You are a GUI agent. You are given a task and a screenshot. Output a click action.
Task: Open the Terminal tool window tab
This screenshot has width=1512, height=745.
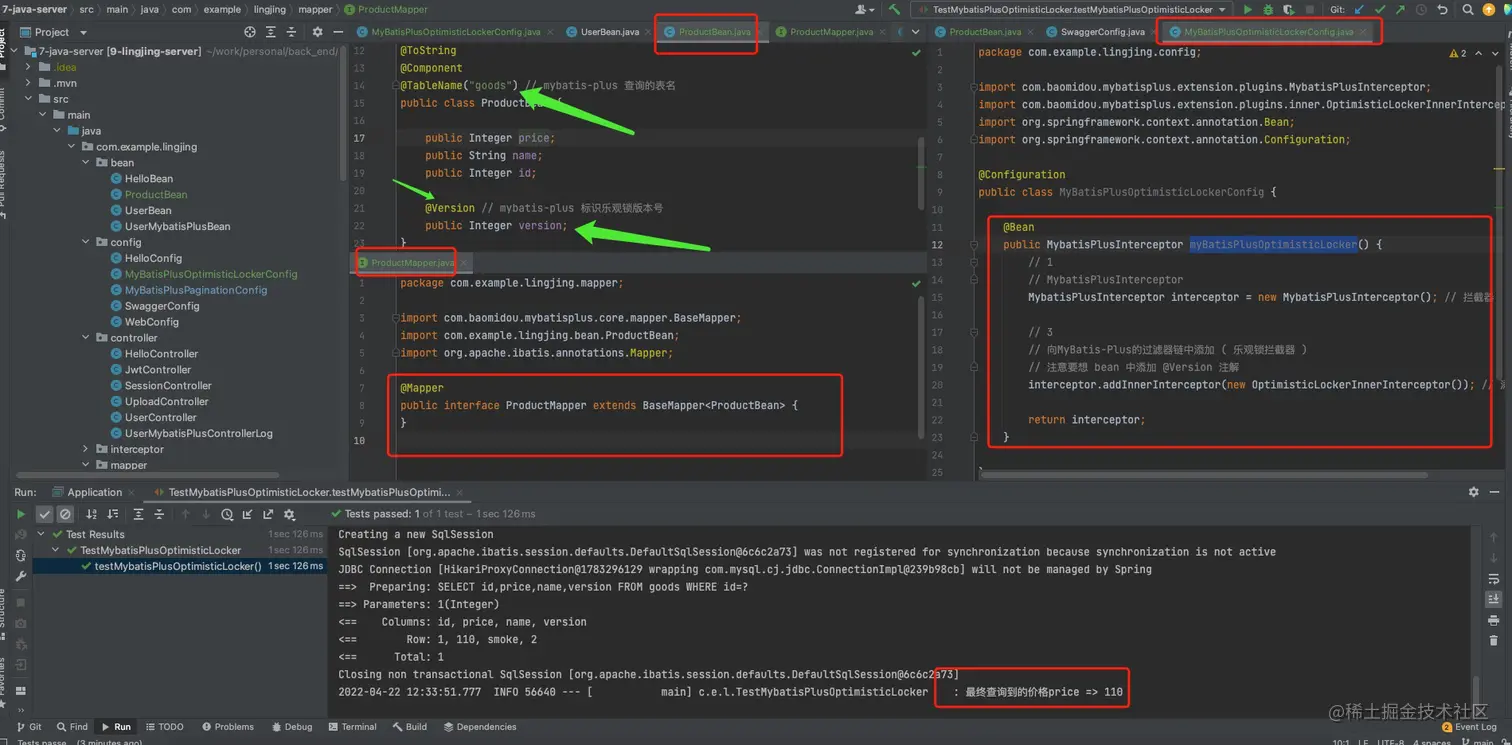pos(352,727)
